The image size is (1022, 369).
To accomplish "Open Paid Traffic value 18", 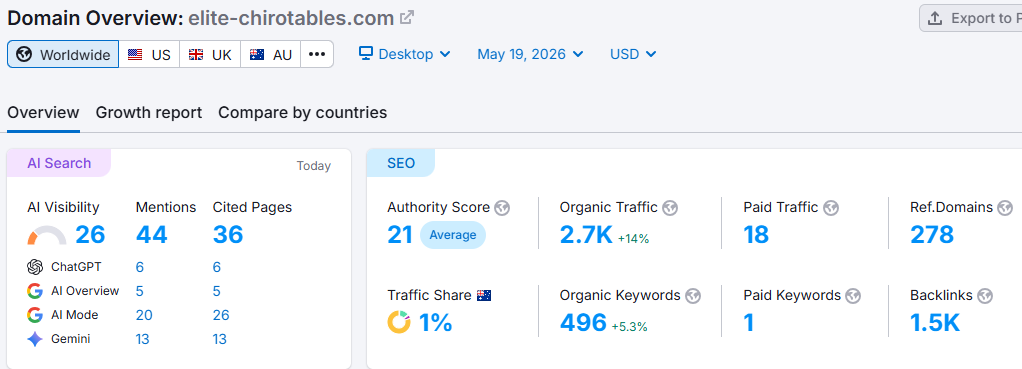I will coord(756,235).
